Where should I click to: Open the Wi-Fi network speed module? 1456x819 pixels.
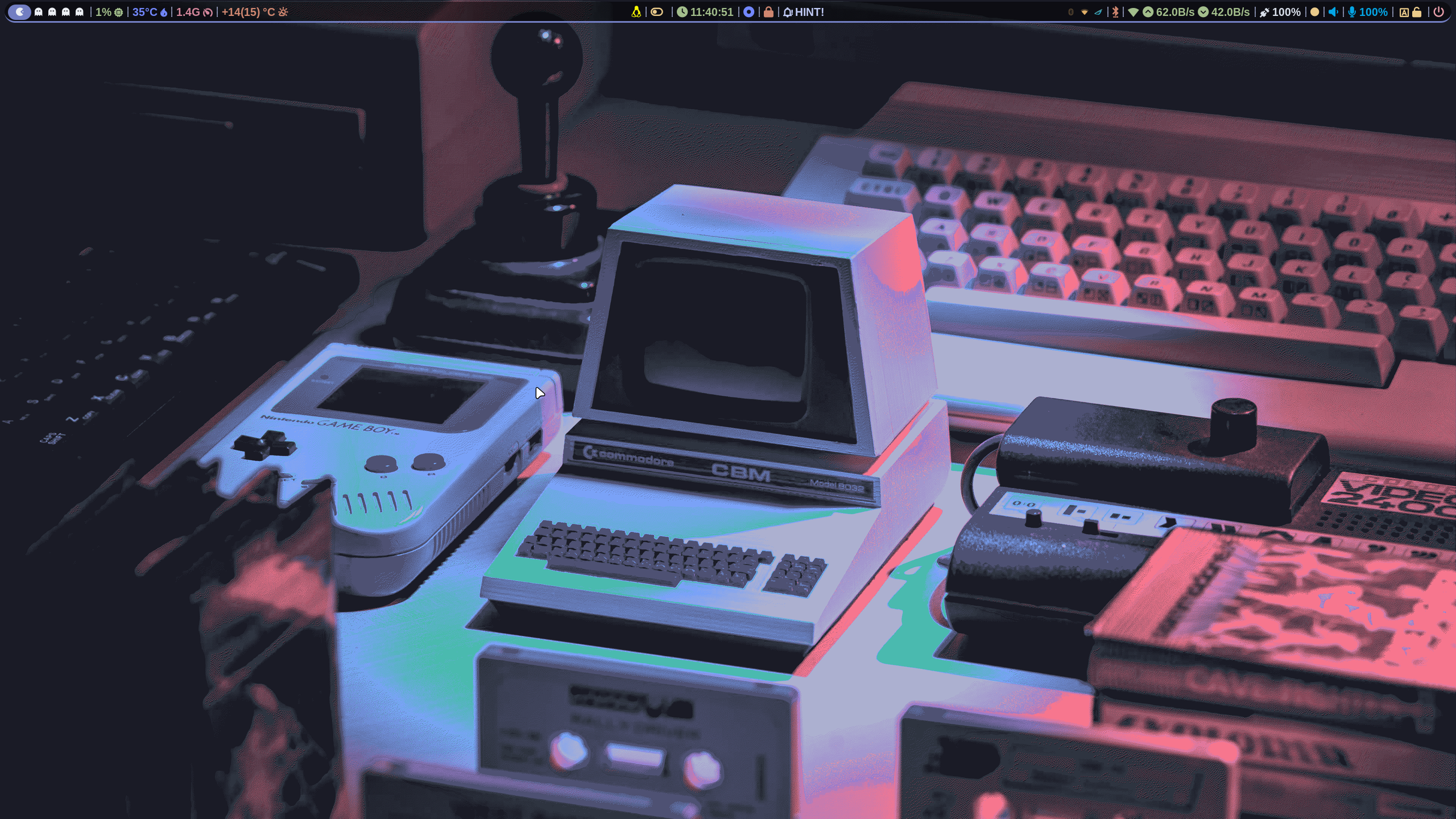tap(1189, 12)
